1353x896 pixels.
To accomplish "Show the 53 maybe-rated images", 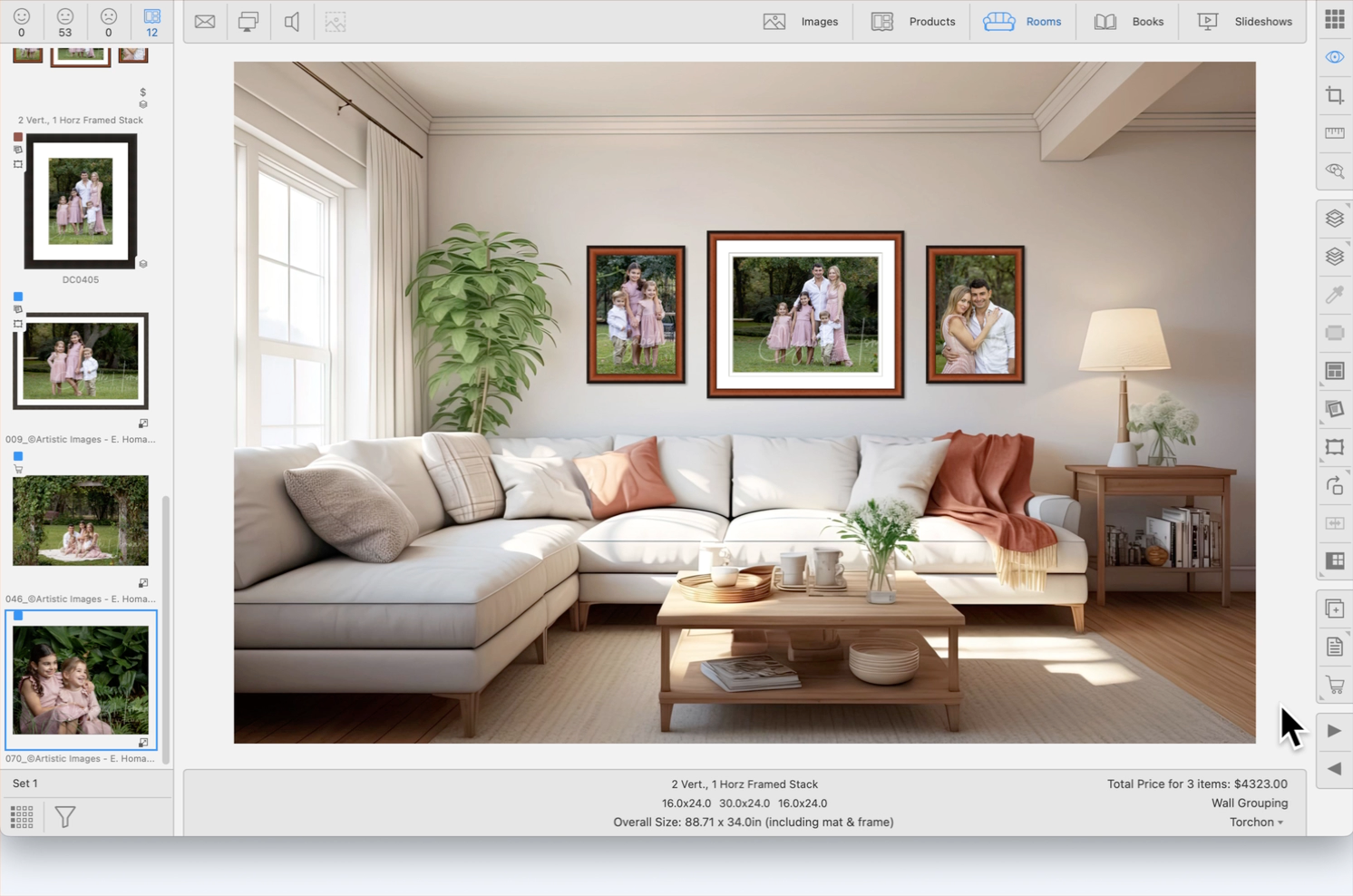I will (x=64, y=22).
